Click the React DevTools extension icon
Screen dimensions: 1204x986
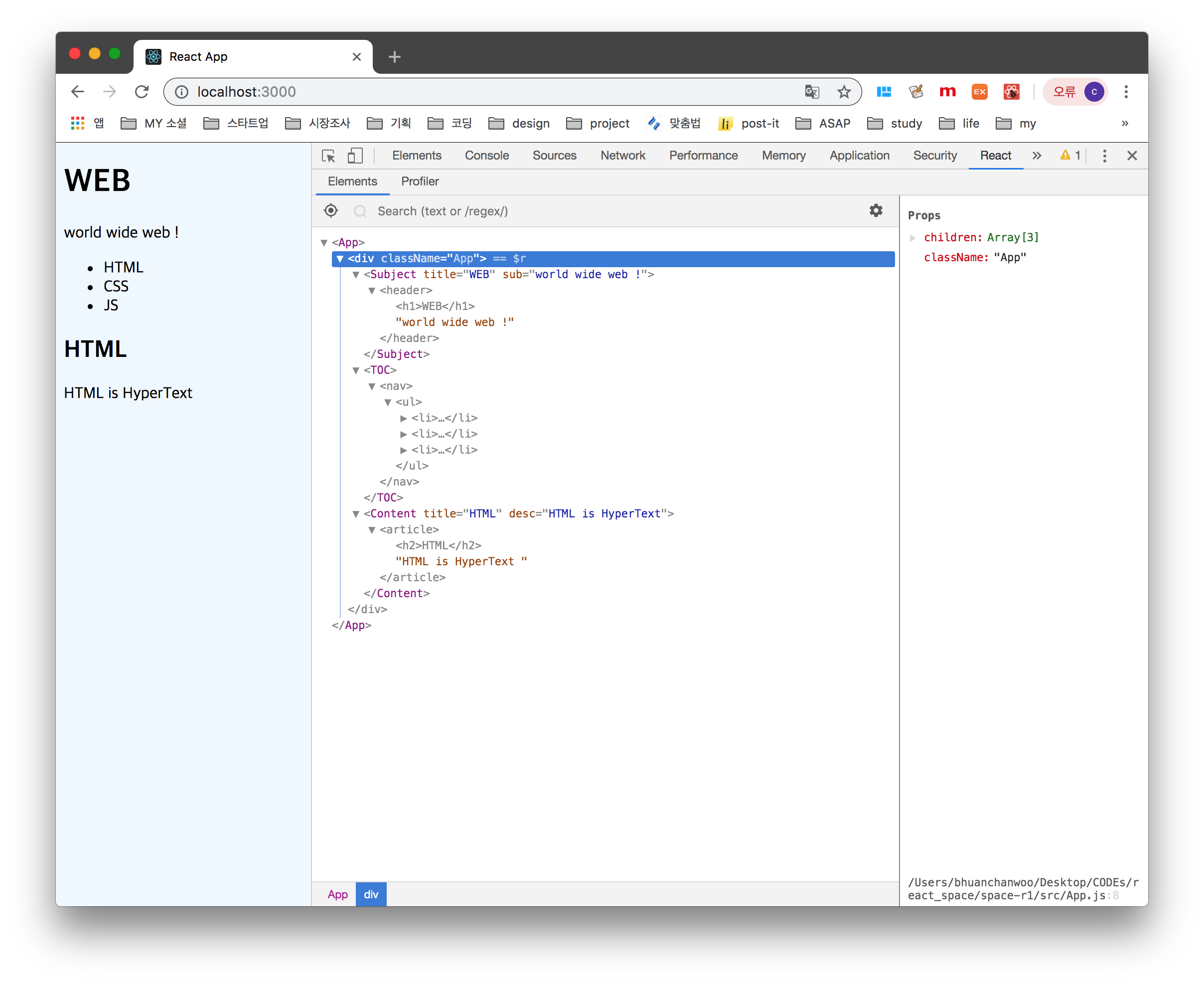[x=1011, y=92]
